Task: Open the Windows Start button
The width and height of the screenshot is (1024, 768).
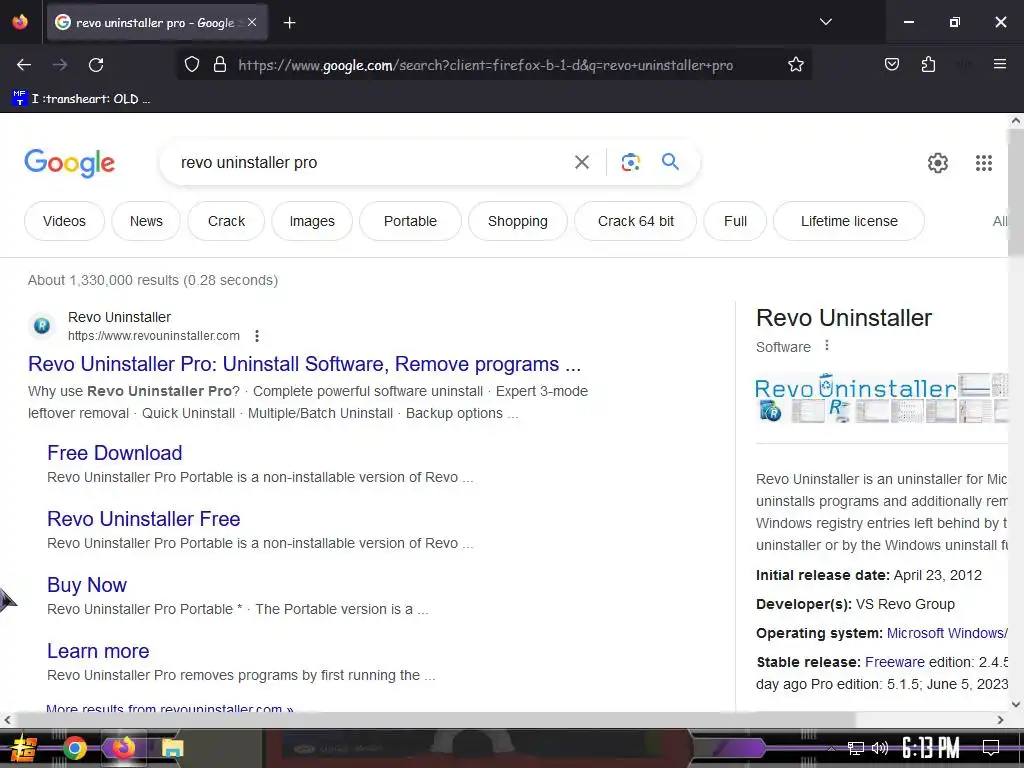Action: 24,748
